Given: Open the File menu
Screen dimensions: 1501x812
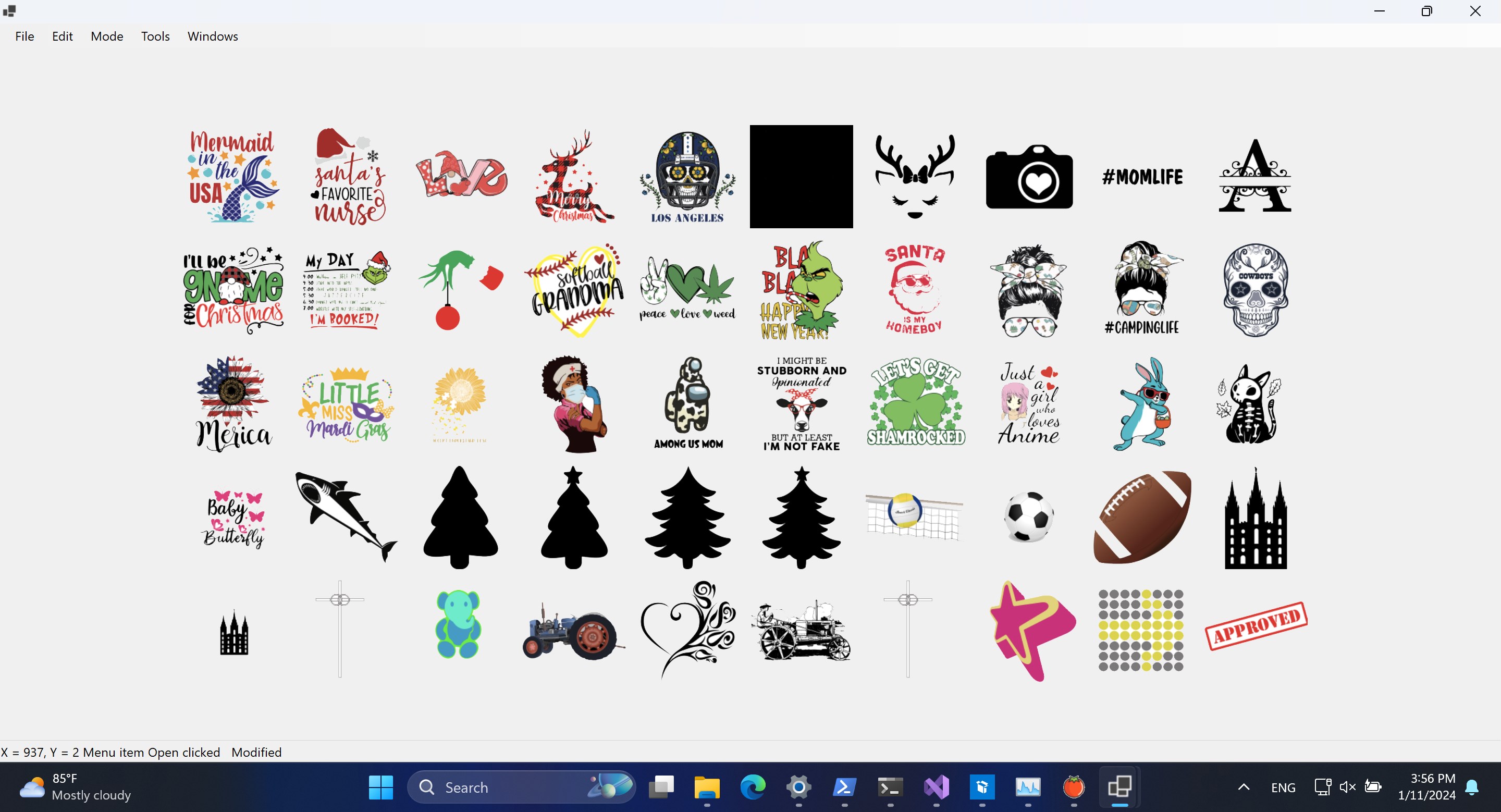Looking at the screenshot, I should pos(24,36).
